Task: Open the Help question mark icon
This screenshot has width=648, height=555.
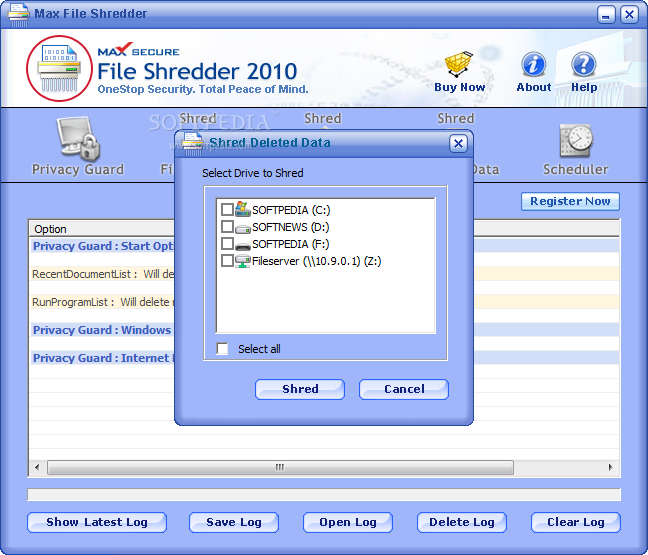Action: (x=584, y=64)
